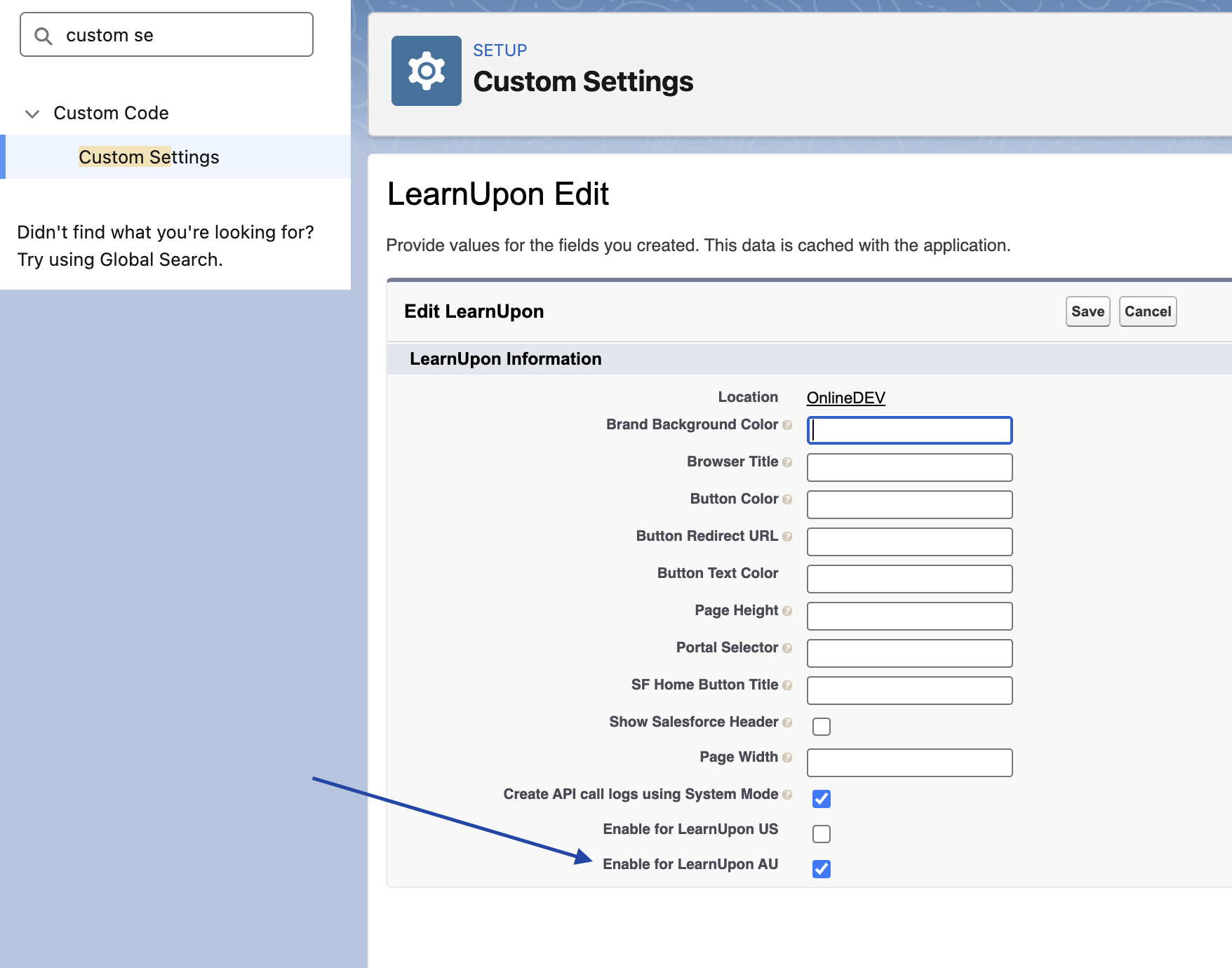Image resolution: width=1232 pixels, height=968 pixels.
Task: Open help icon beside Page Height
Action: tap(787, 611)
